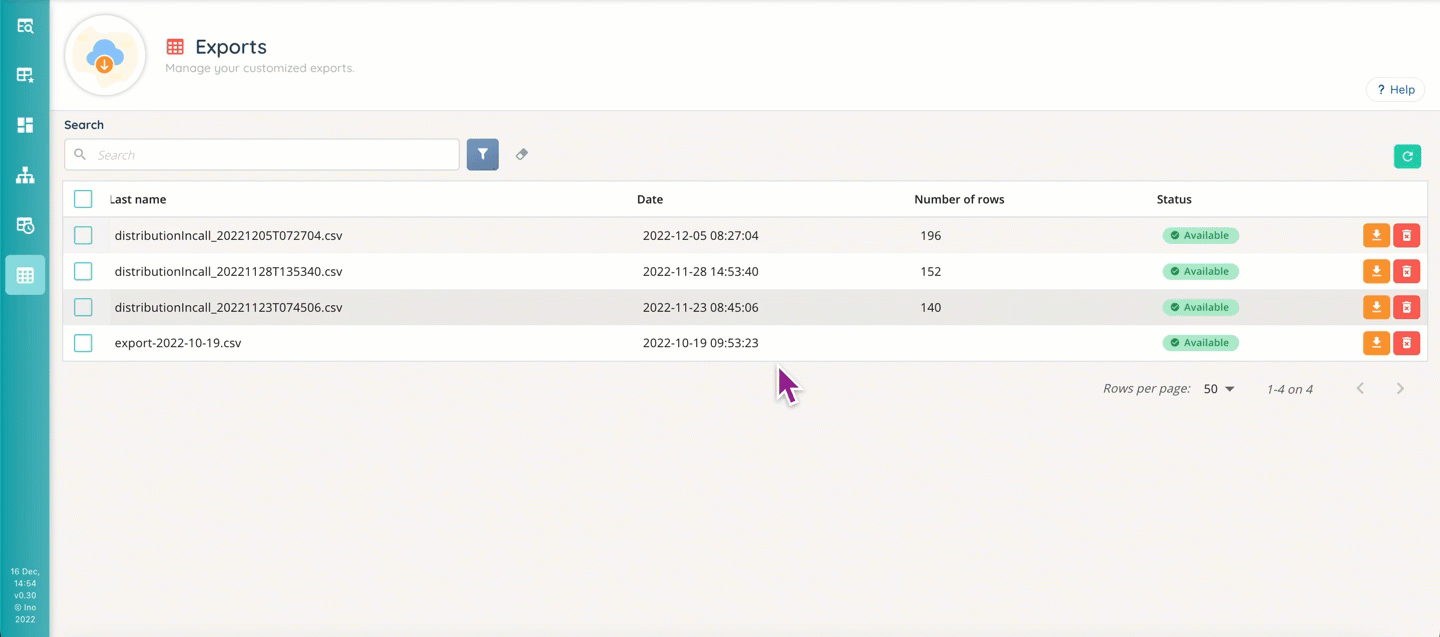Delete the export-2022-10-19.csv row
This screenshot has width=1440, height=637.
pos(1406,343)
